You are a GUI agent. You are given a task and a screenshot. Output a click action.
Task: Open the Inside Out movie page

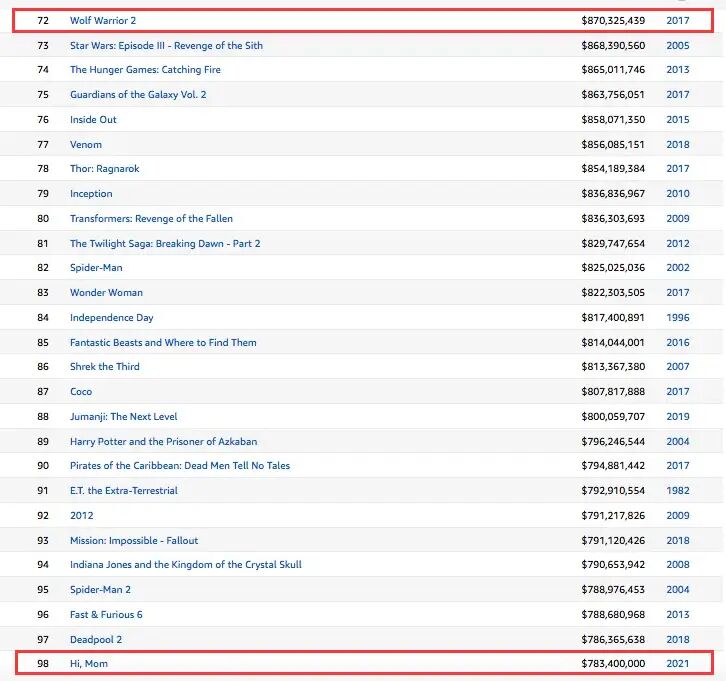(x=93, y=120)
